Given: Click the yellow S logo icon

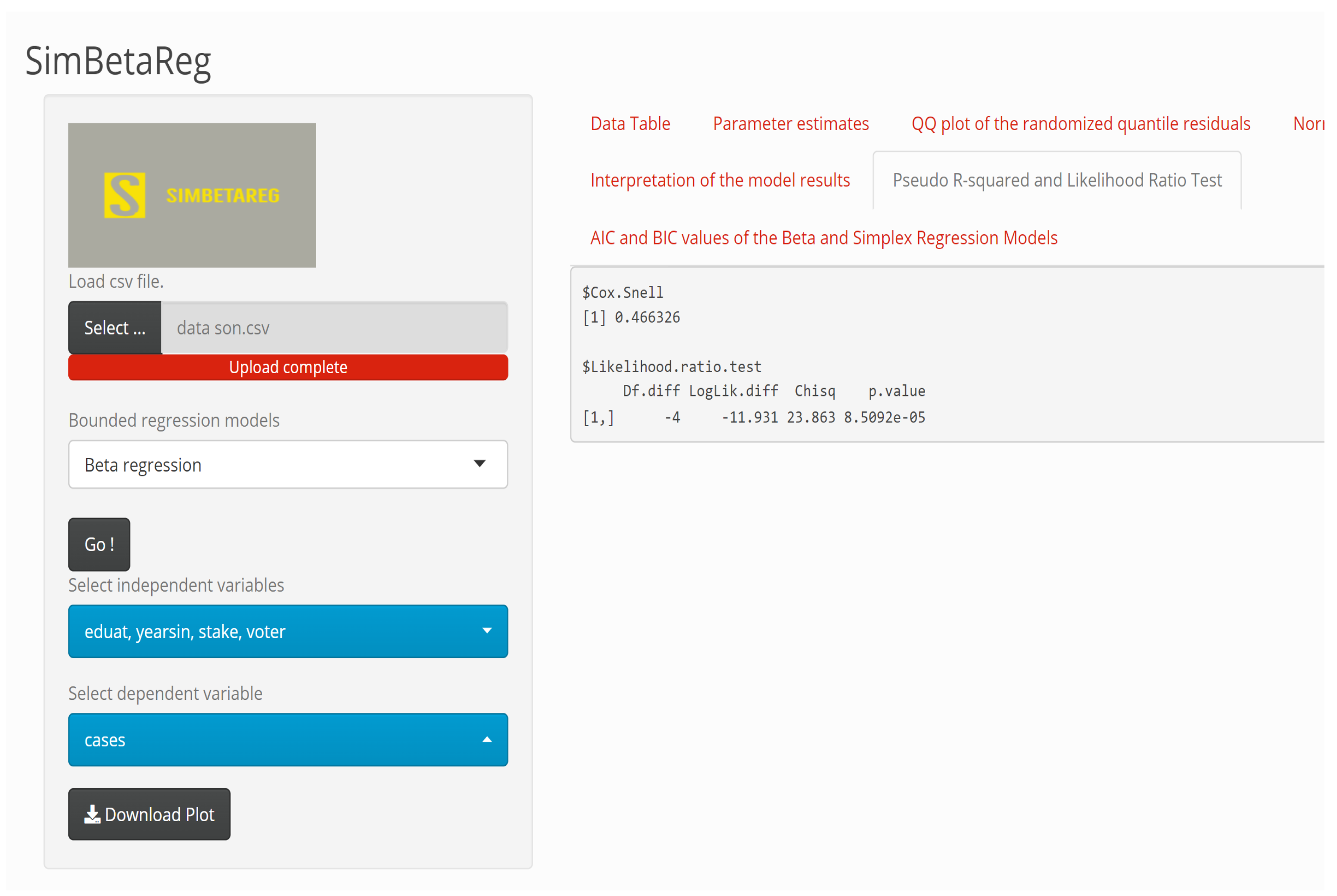Looking at the screenshot, I should pos(125,196).
